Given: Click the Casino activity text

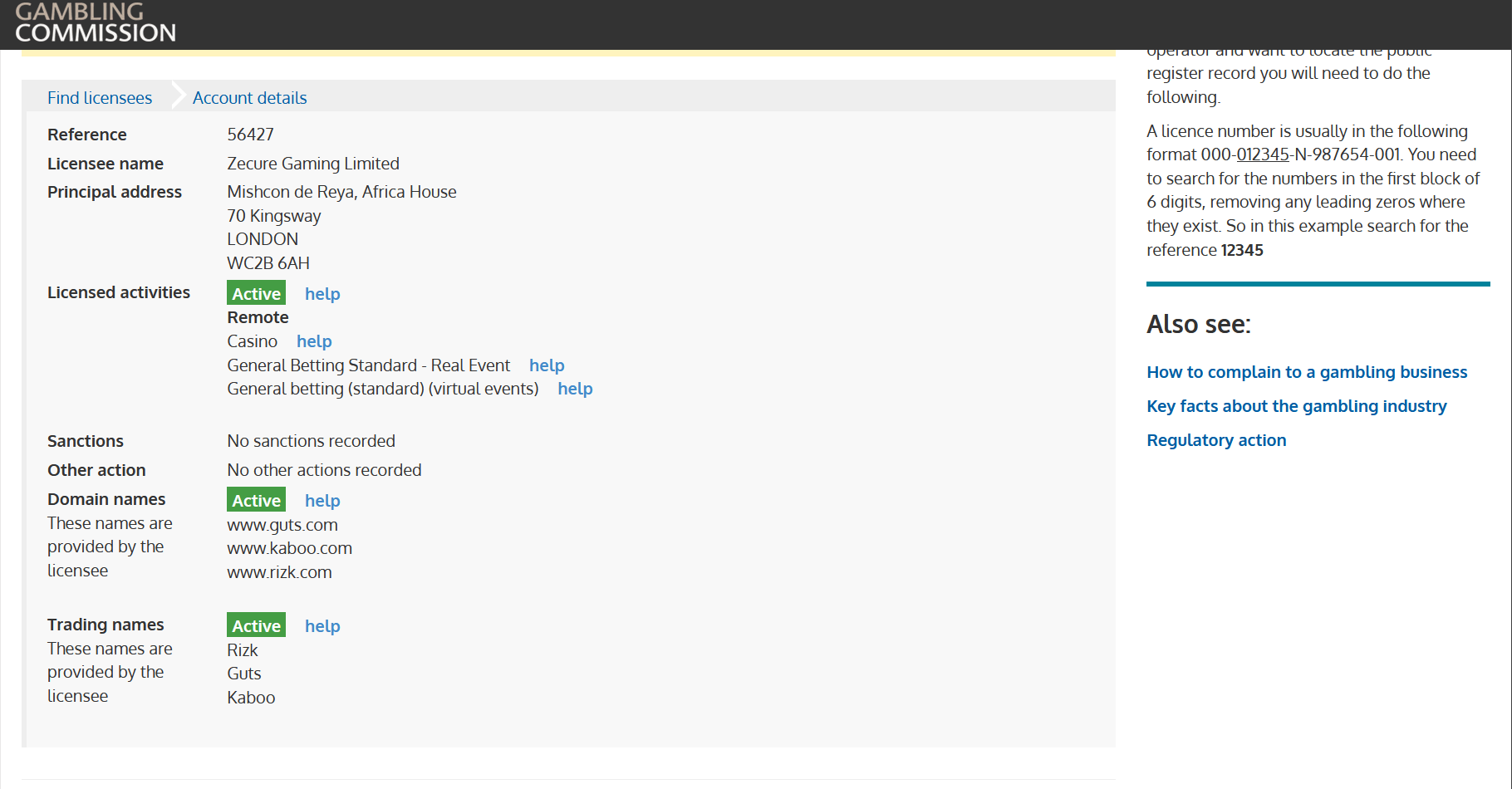Looking at the screenshot, I should (x=252, y=341).
